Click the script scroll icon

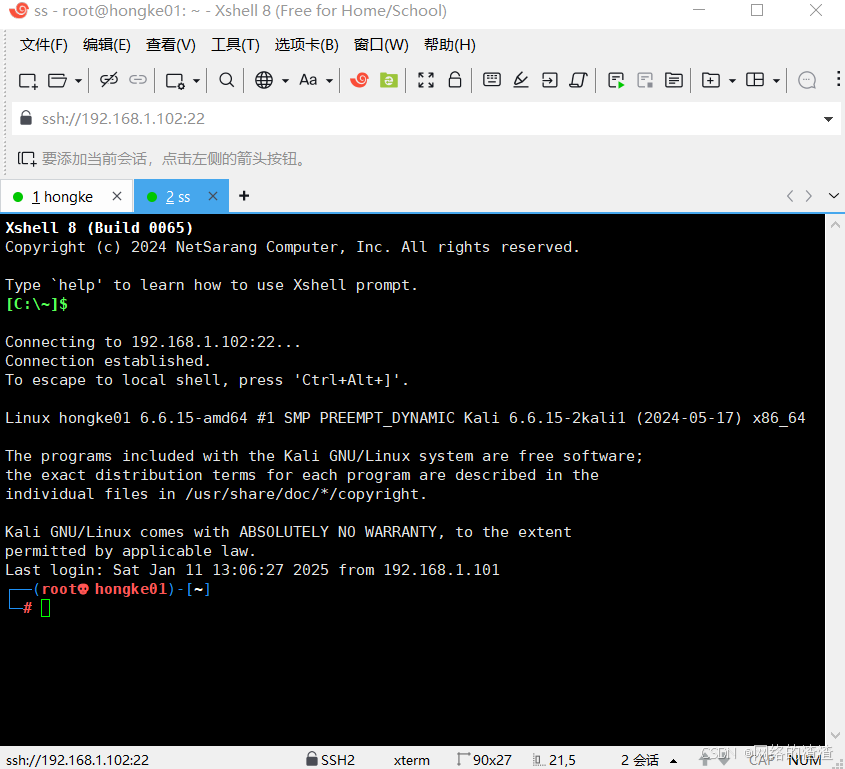point(578,80)
